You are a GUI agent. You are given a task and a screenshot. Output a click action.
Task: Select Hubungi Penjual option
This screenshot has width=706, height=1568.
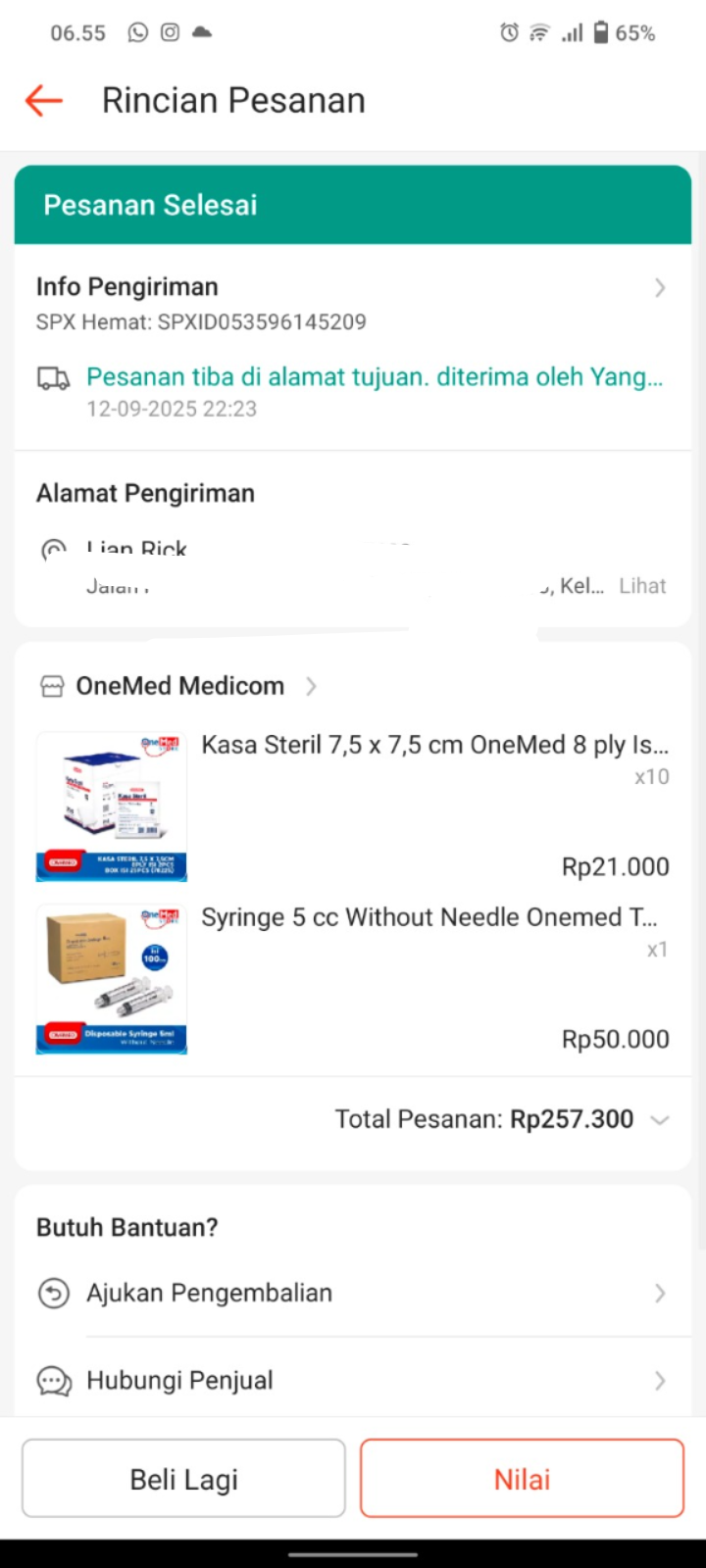(x=180, y=1381)
